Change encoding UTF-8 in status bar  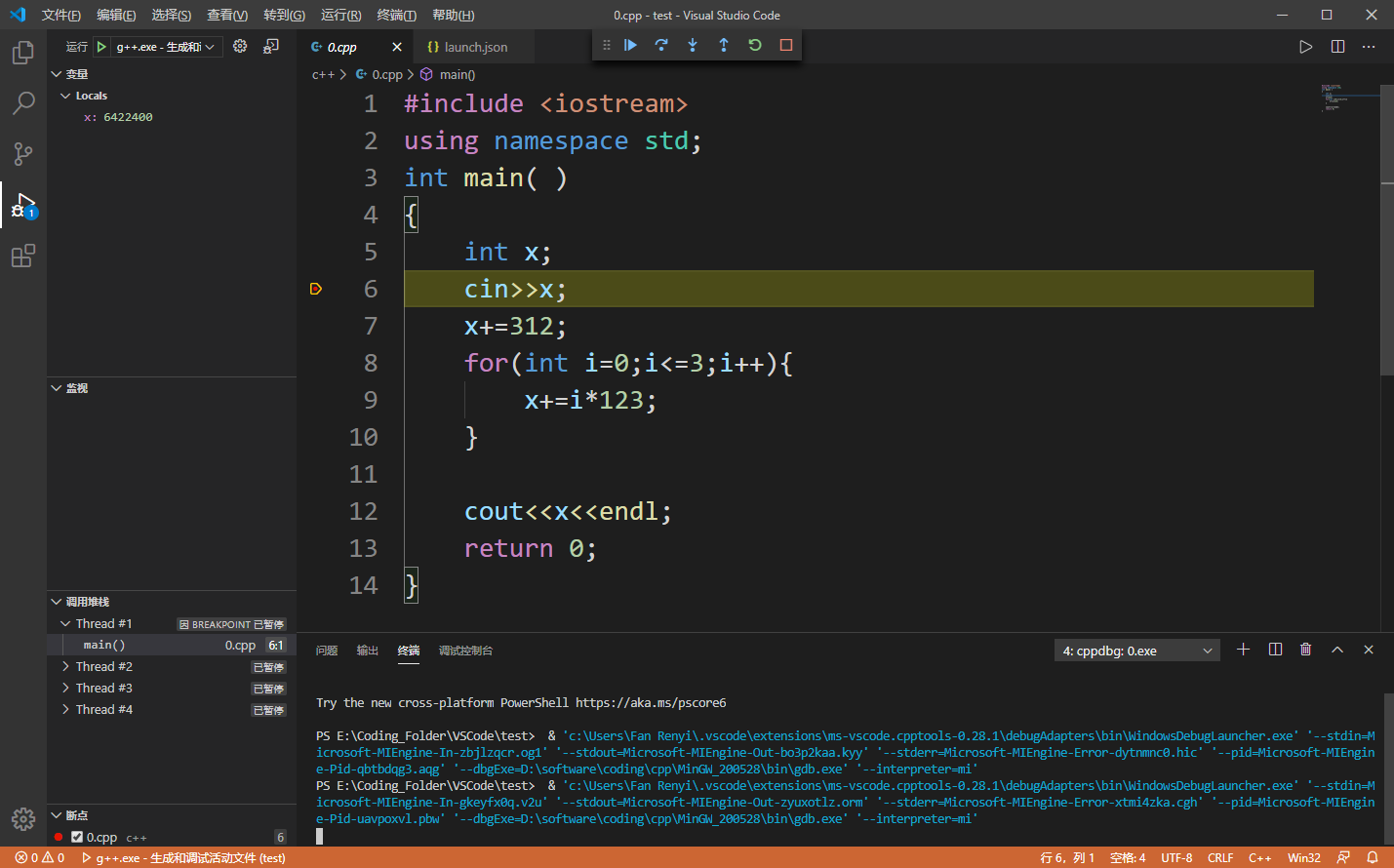(x=1176, y=857)
